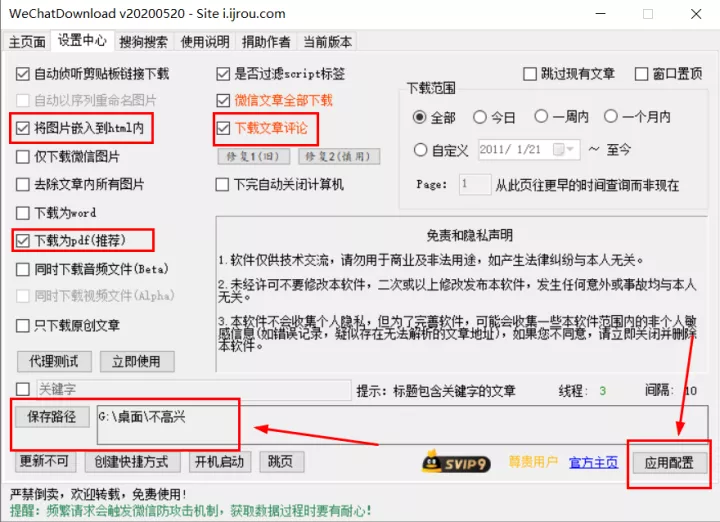
Task: Open the 捐助作者 tab
Action: 266,42
